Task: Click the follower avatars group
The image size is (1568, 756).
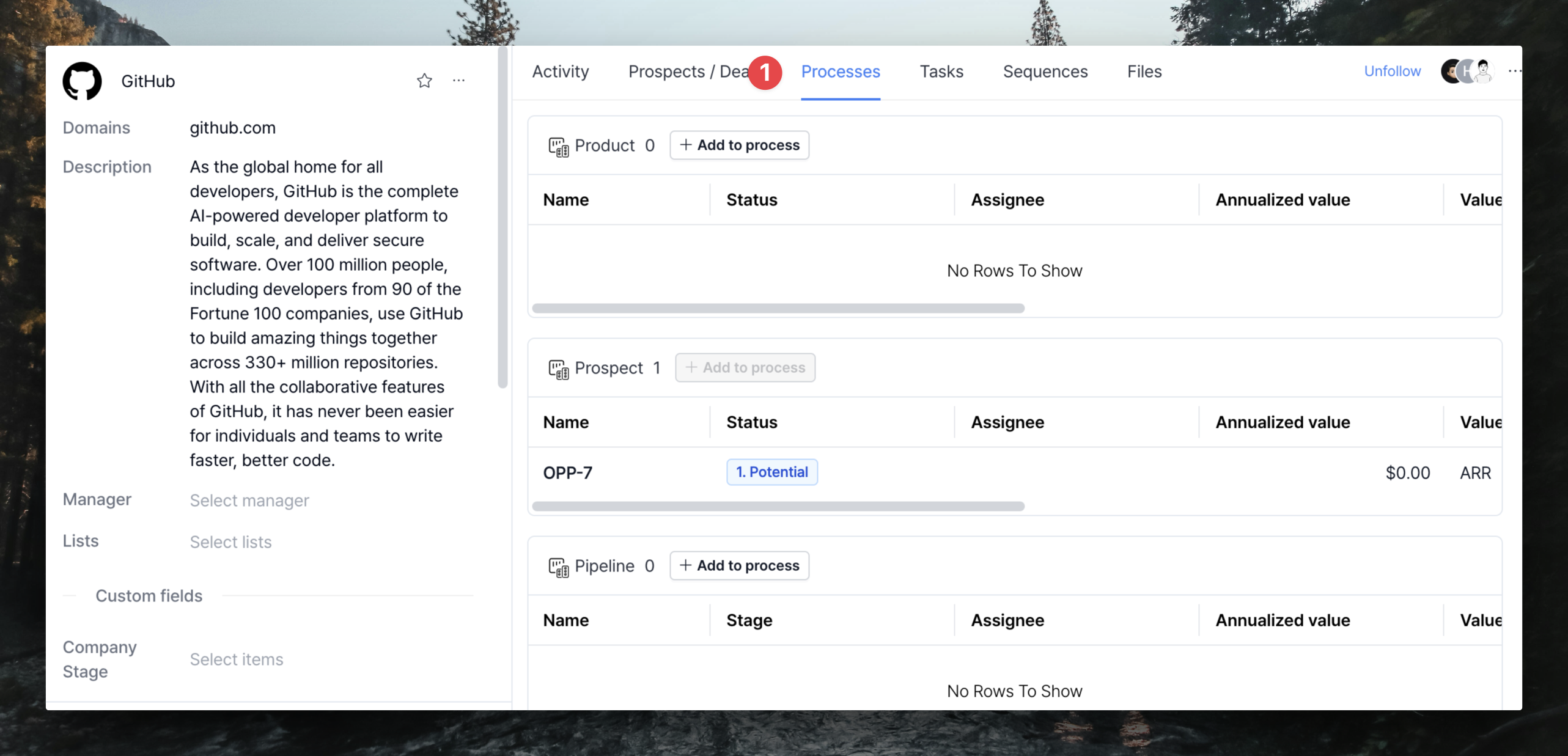Action: click(1467, 72)
